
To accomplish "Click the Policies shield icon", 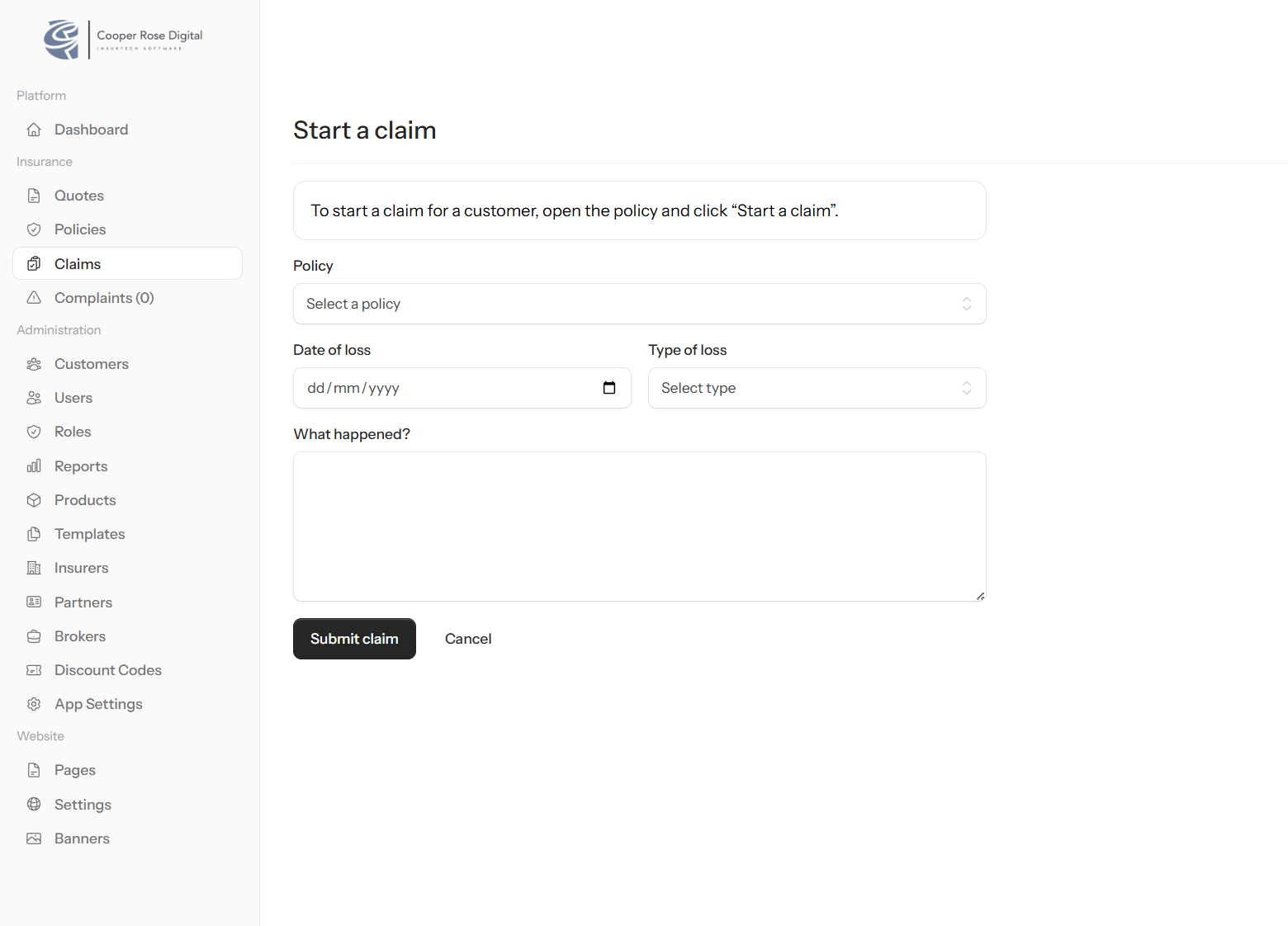I will tap(34, 229).
